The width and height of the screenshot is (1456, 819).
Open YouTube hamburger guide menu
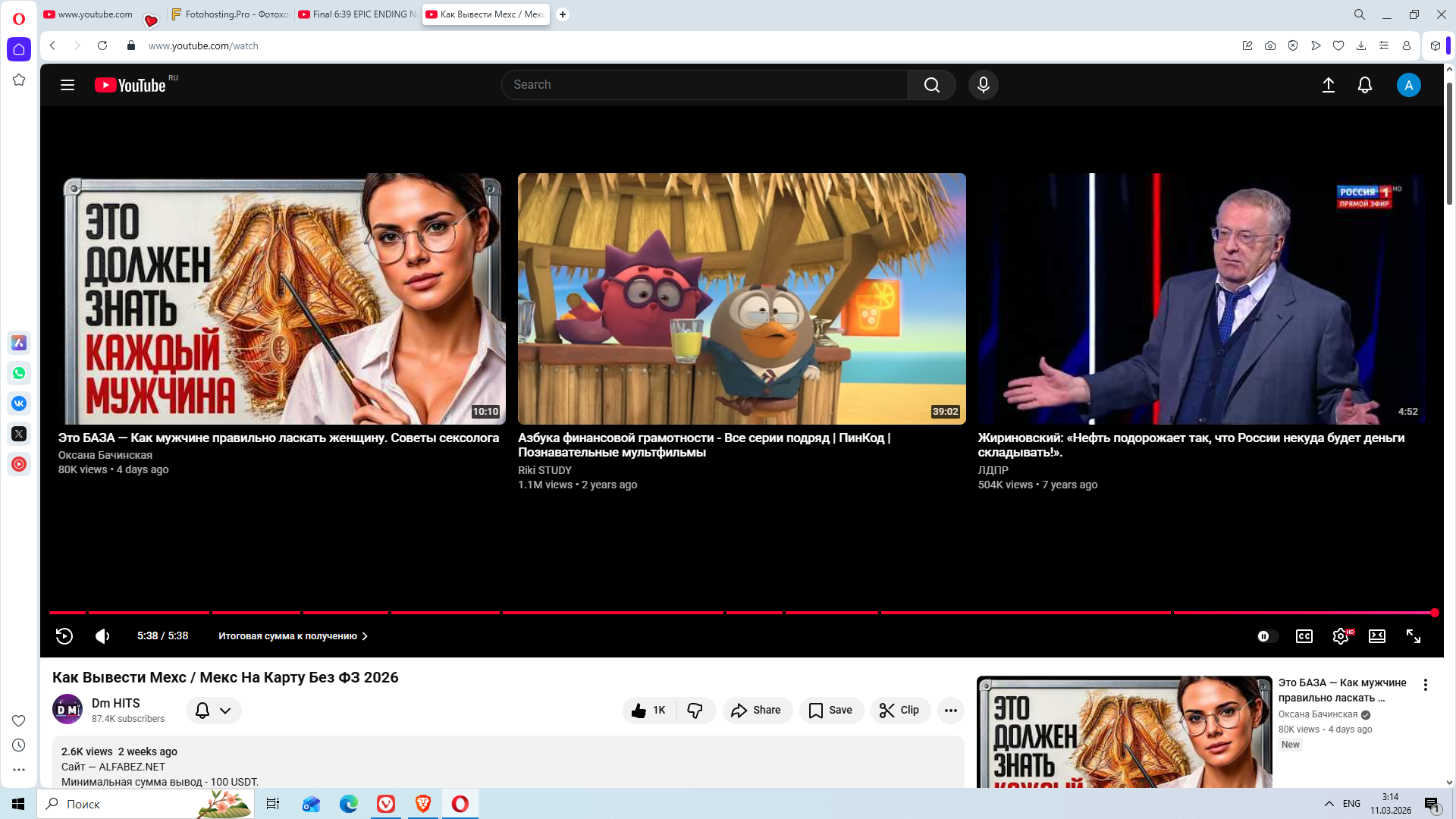[67, 85]
